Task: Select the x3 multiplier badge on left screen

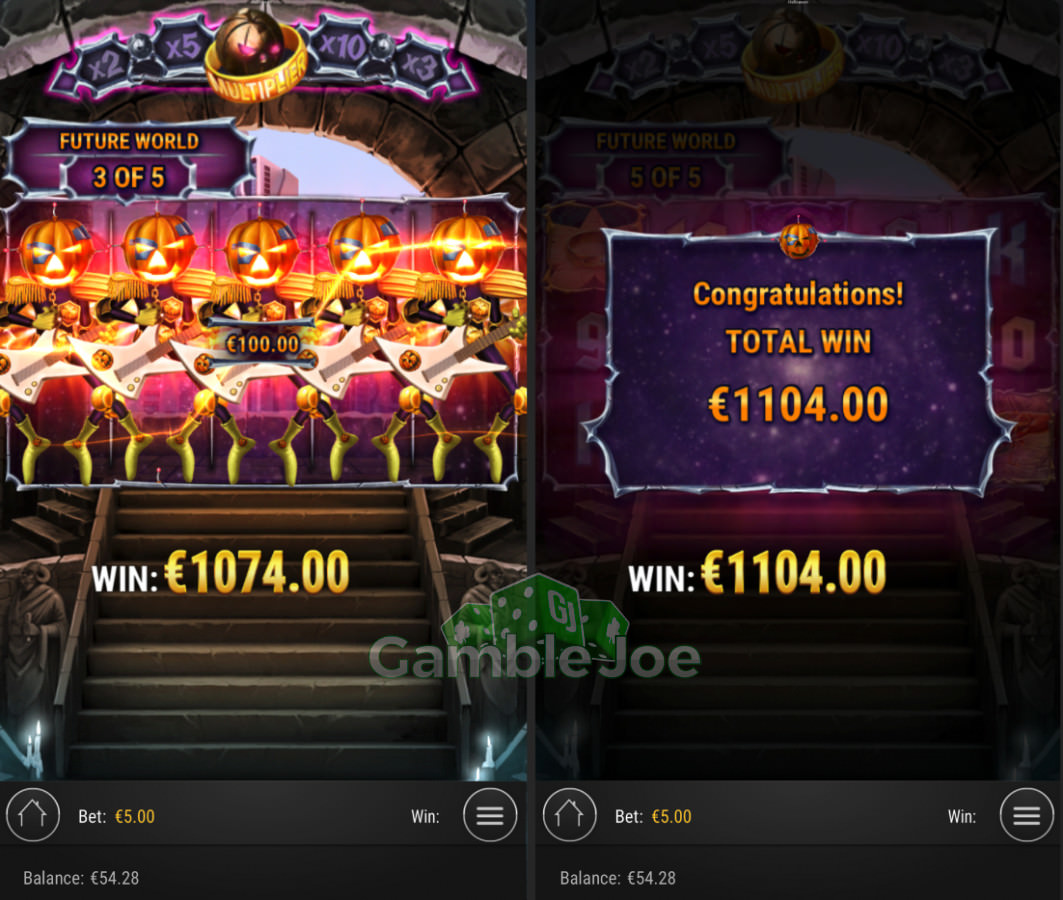Action: [x=419, y=66]
